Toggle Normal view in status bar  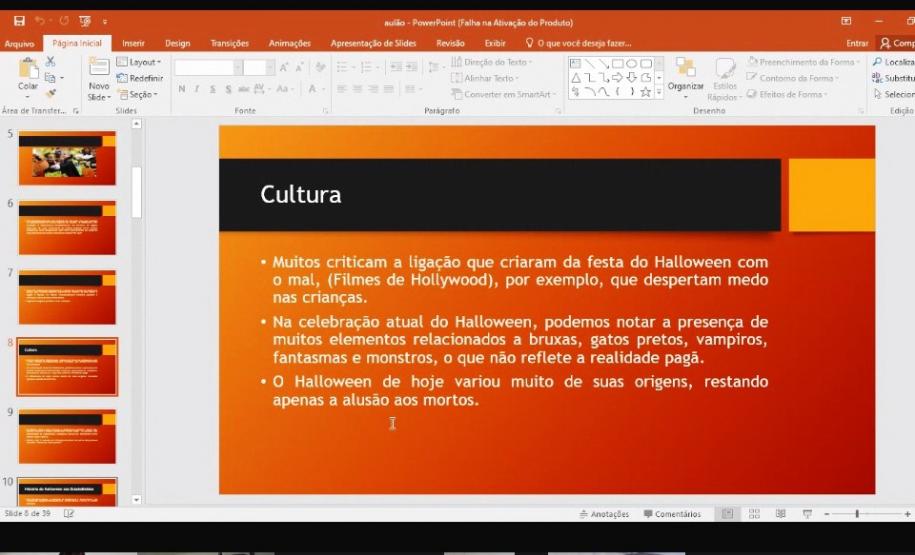click(x=728, y=514)
